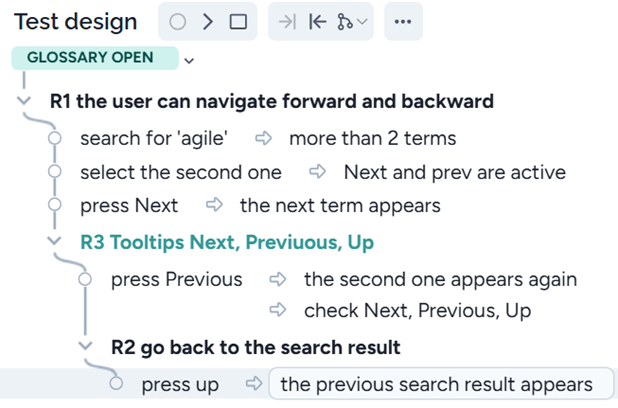The height and width of the screenshot is (408, 618).
Task: Click the arrow icon after "press Next"
Action: [x=213, y=206]
